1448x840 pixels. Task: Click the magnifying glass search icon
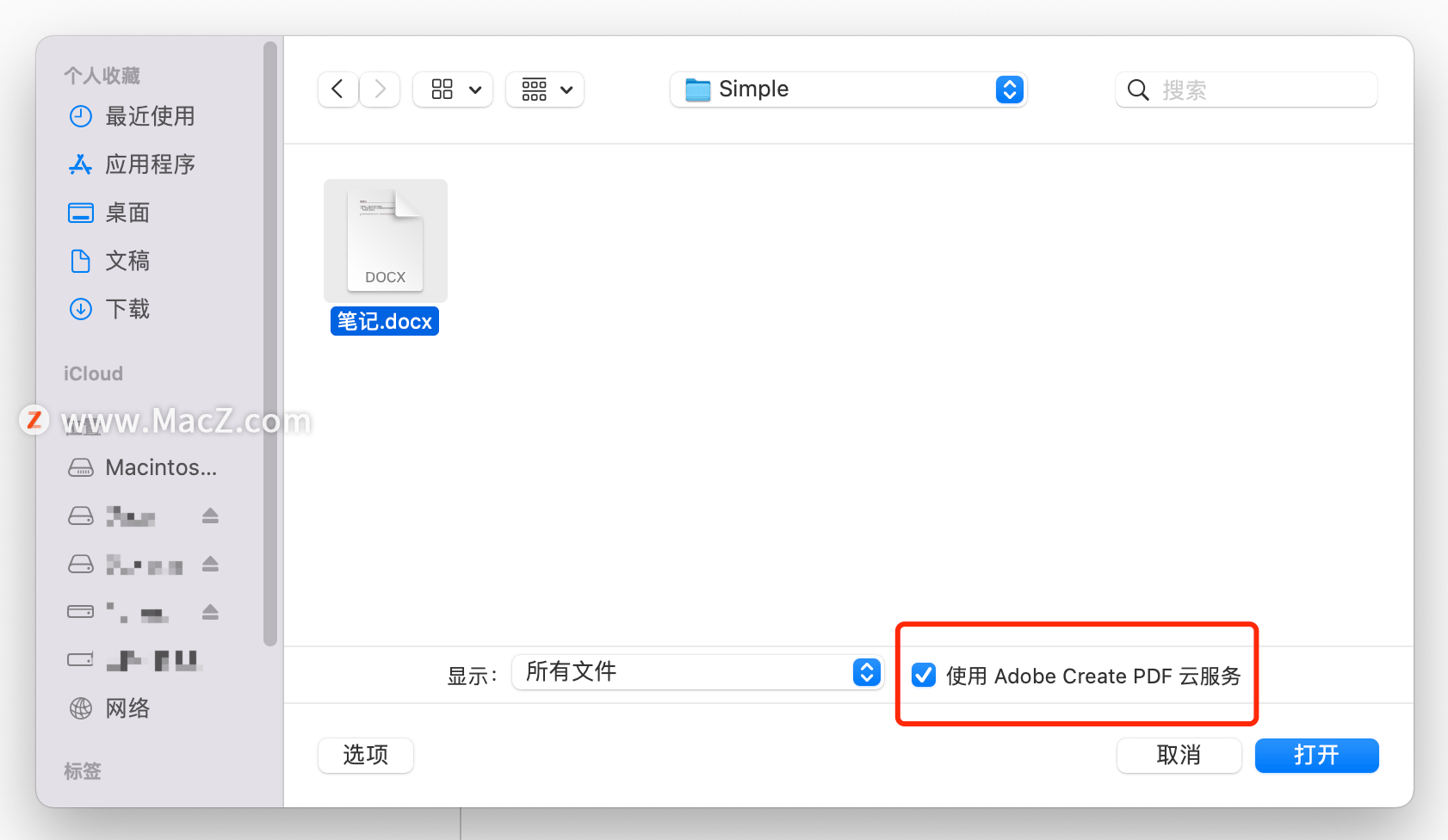point(1138,90)
